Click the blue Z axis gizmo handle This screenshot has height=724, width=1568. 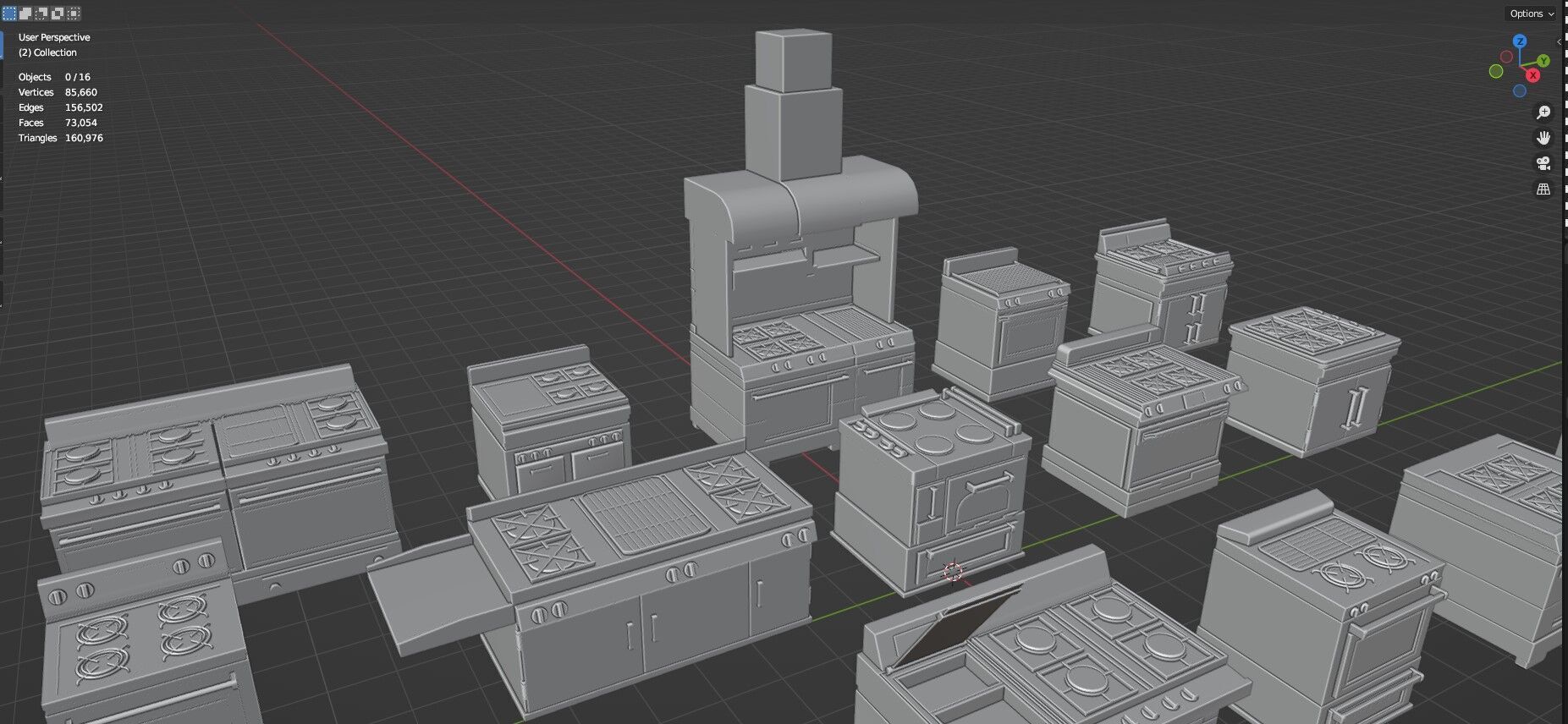click(1520, 41)
